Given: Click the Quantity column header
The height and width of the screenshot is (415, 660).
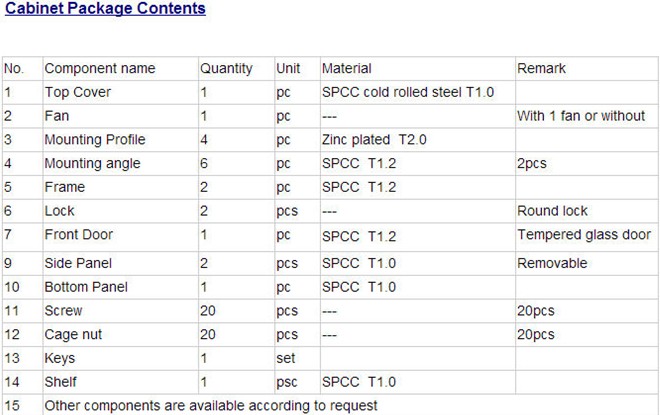Looking at the screenshot, I should tap(226, 69).
